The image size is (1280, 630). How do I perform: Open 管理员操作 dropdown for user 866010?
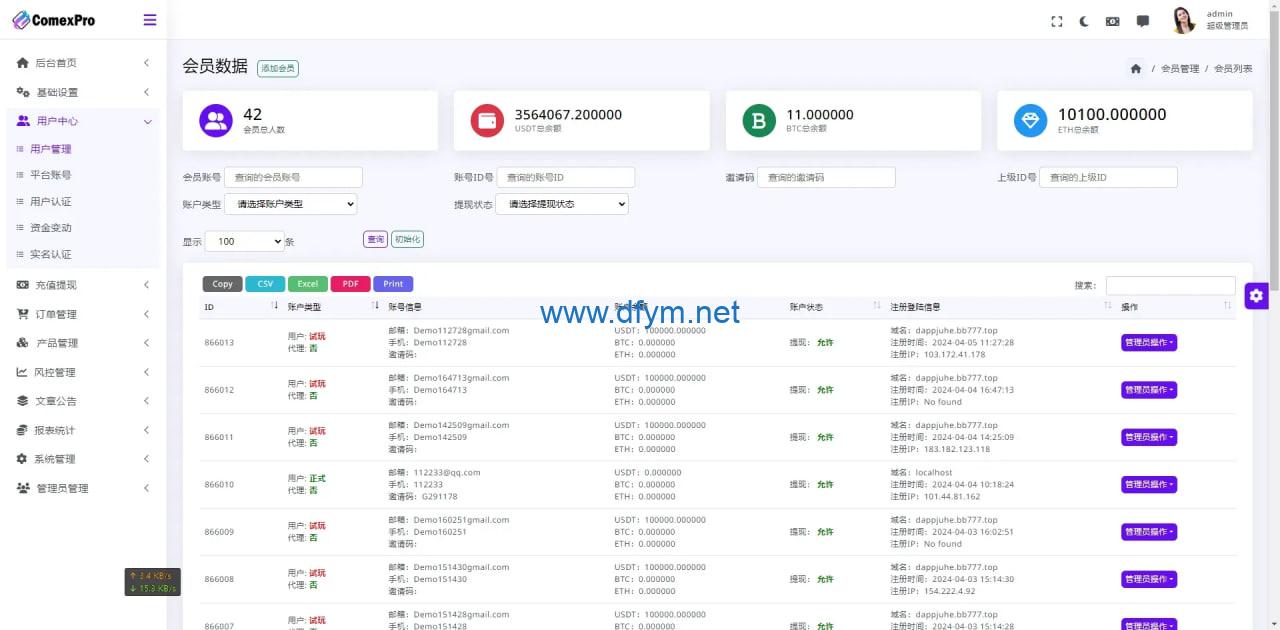coord(1149,485)
